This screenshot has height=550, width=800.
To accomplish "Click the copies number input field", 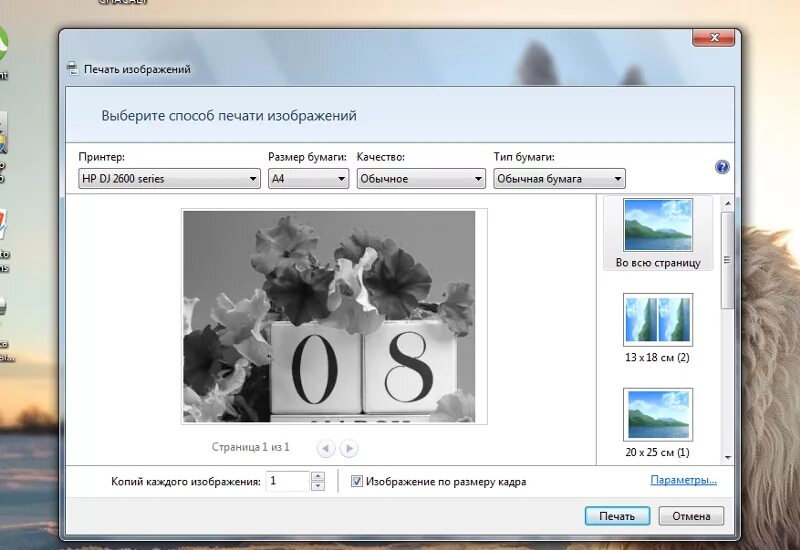I will [288, 481].
